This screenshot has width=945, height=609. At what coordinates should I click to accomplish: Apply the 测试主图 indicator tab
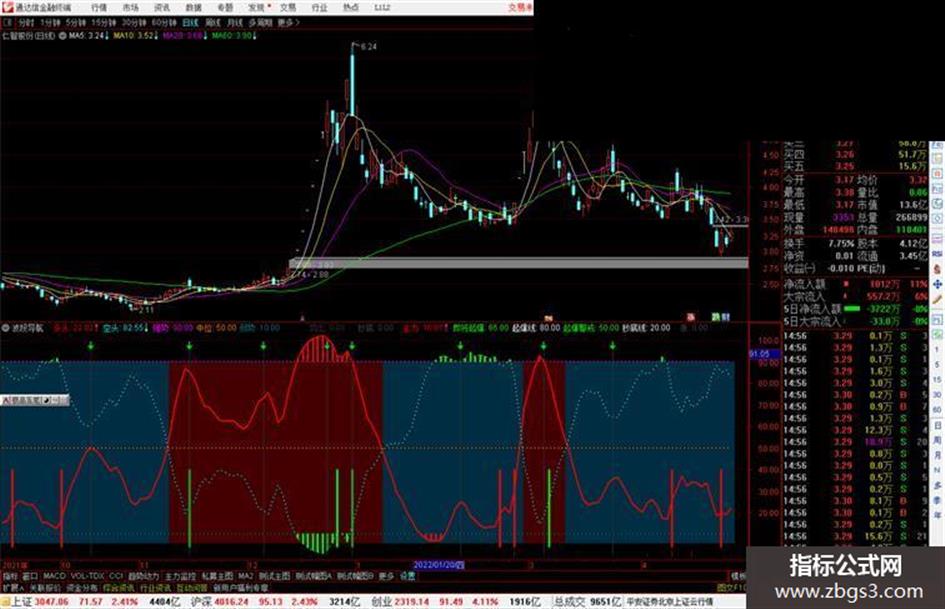click(275, 576)
